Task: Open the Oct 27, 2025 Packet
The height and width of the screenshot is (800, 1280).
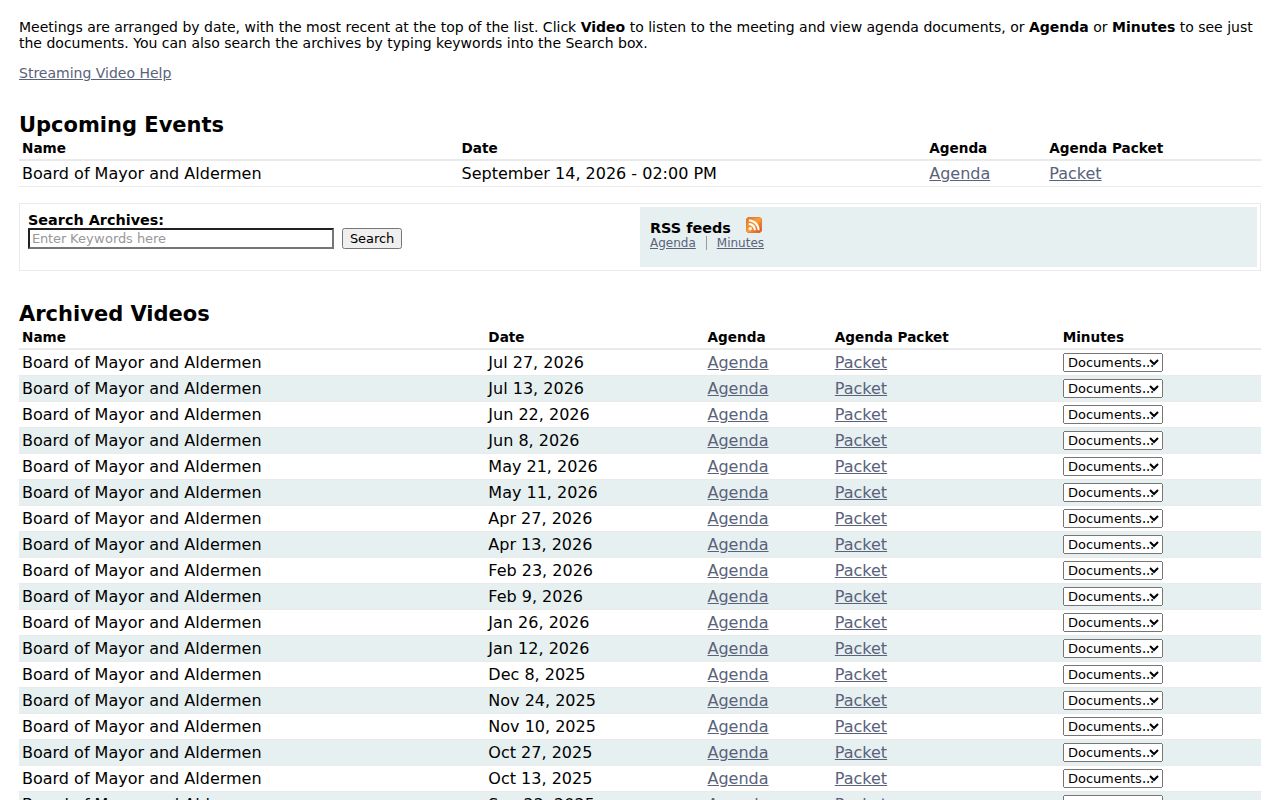Action: (861, 752)
